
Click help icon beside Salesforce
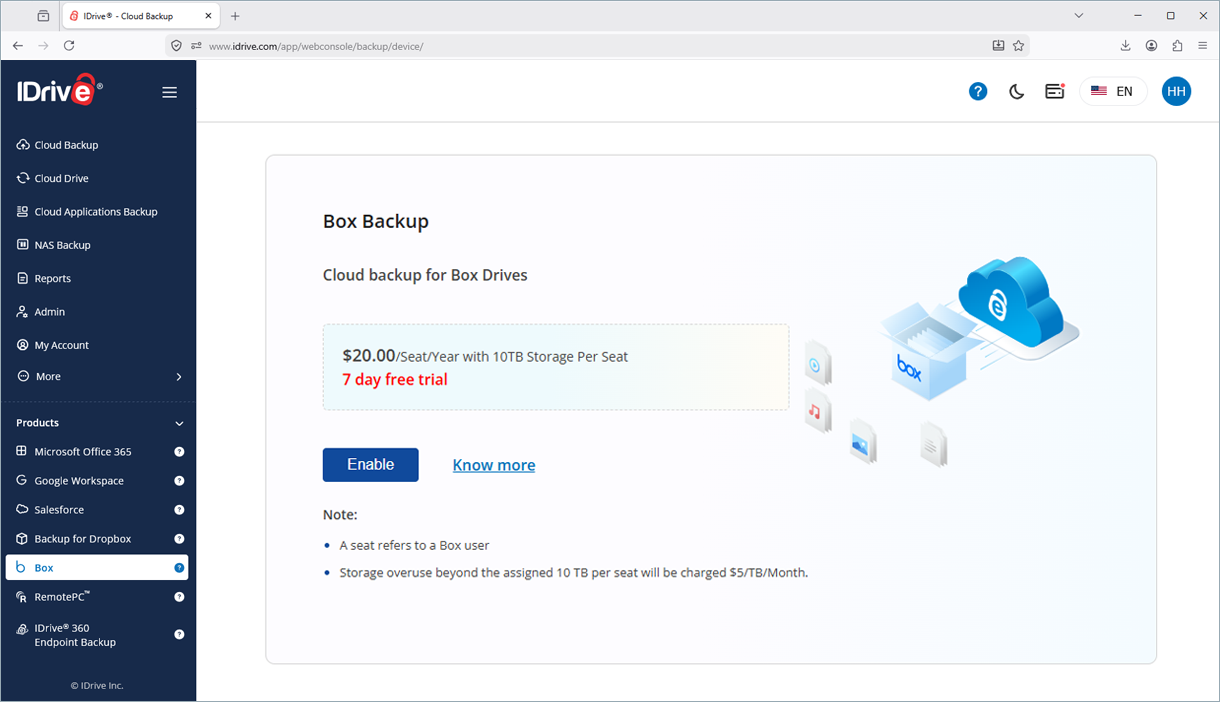click(179, 510)
